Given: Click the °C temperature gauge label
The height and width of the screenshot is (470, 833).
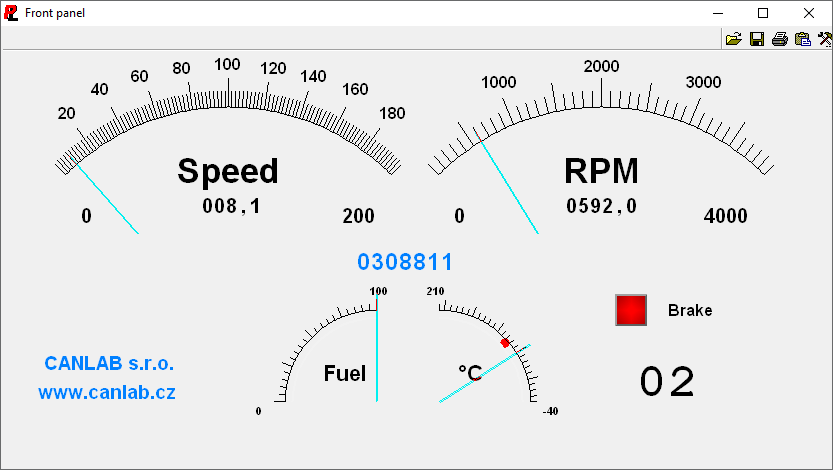Looking at the screenshot, I should [470, 373].
